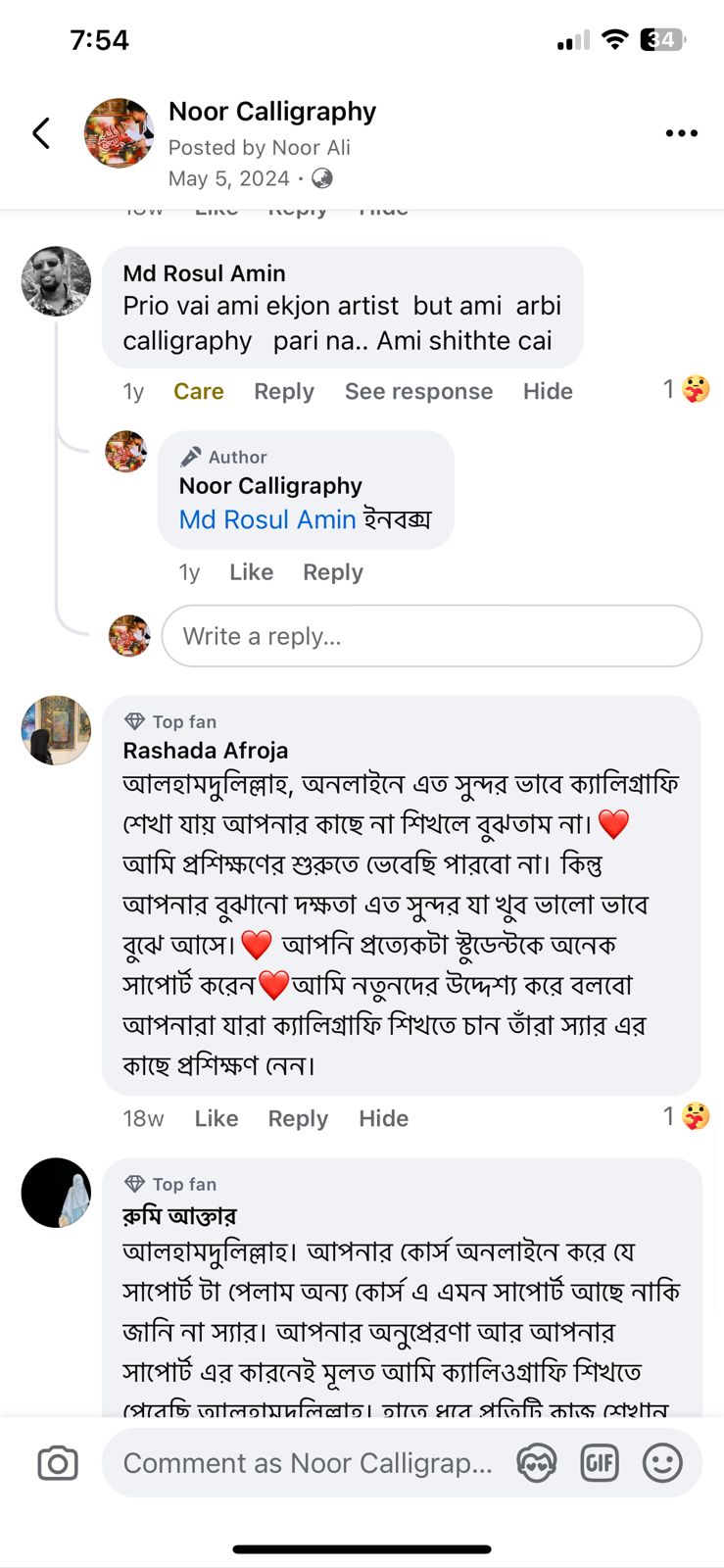Focus the Comment as Noor Calligraphy field

click(x=308, y=1463)
